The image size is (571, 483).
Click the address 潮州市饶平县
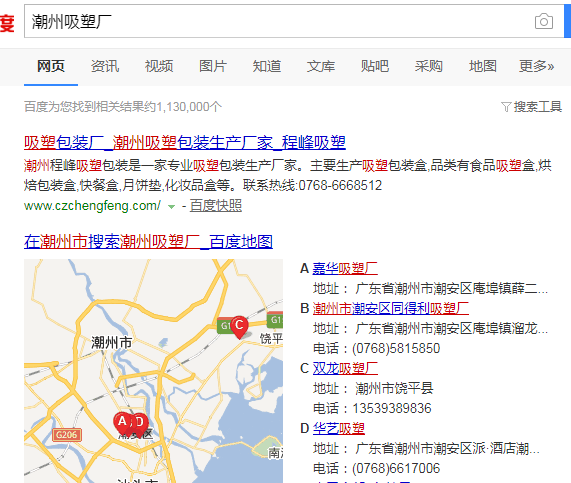394,388
